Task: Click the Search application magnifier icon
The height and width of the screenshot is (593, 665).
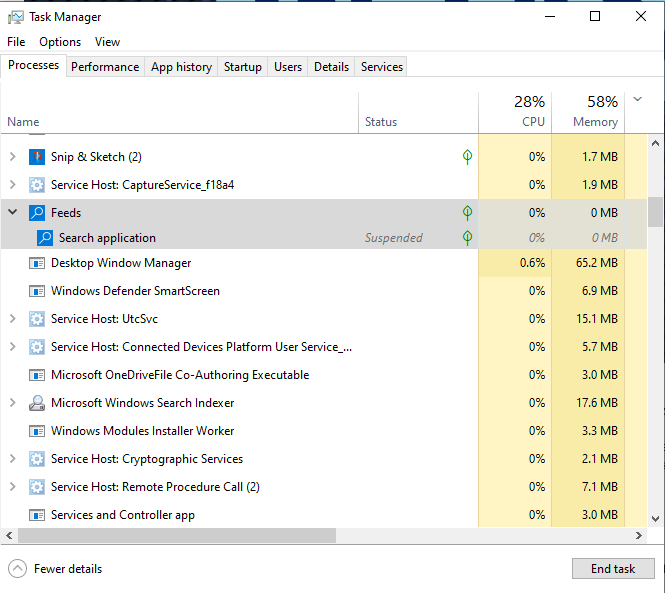Action: pyautogui.click(x=45, y=238)
